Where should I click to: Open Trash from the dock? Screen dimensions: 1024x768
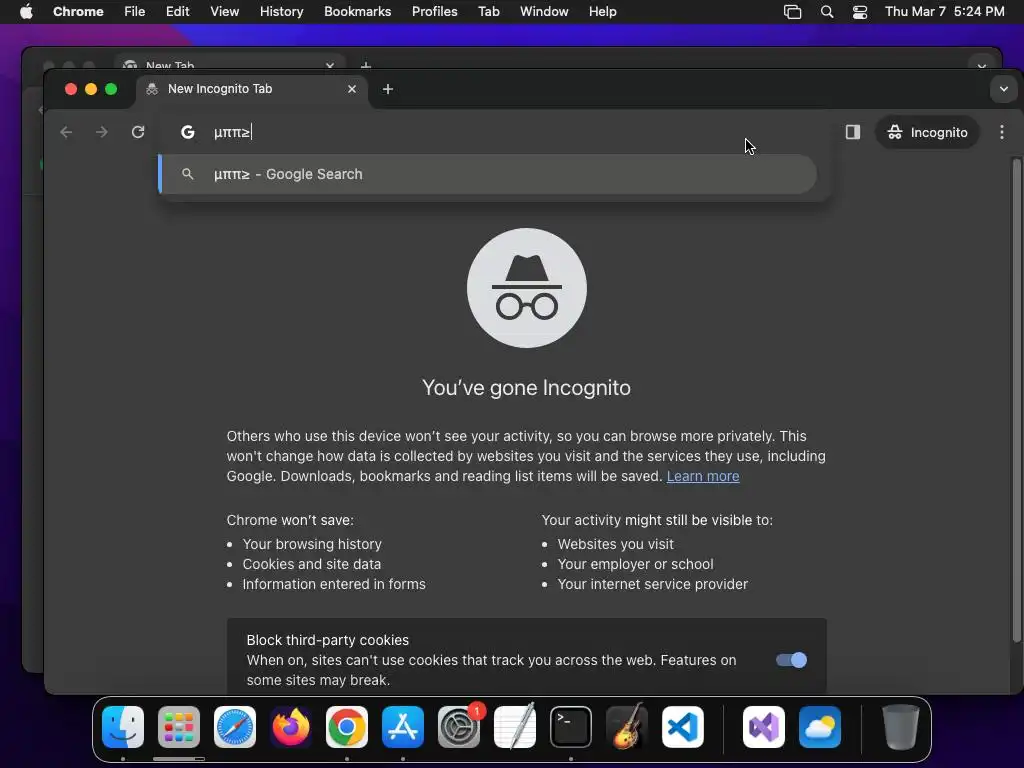click(901, 727)
